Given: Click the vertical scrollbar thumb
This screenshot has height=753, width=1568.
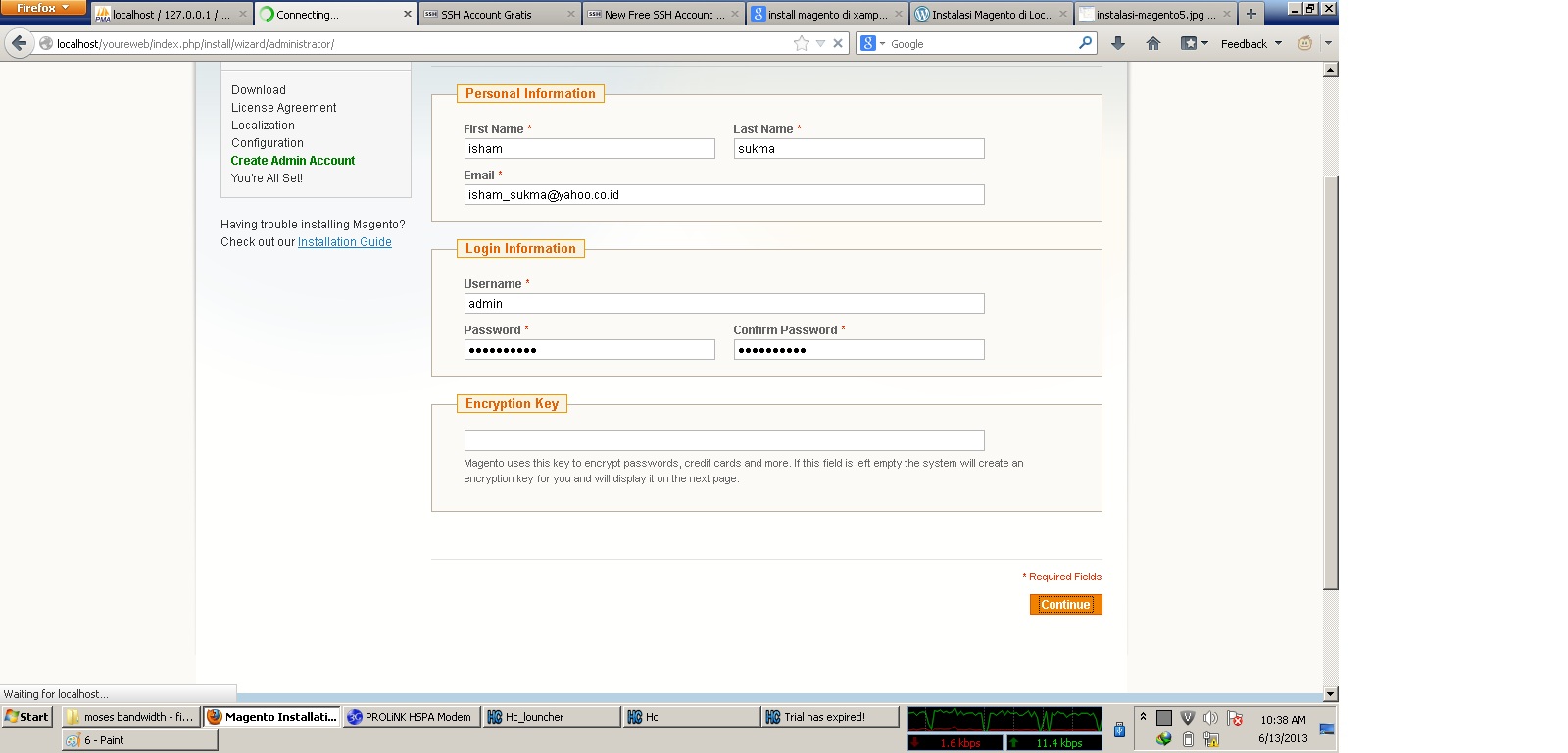Looking at the screenshot, I should click(x=1330, y=382).
